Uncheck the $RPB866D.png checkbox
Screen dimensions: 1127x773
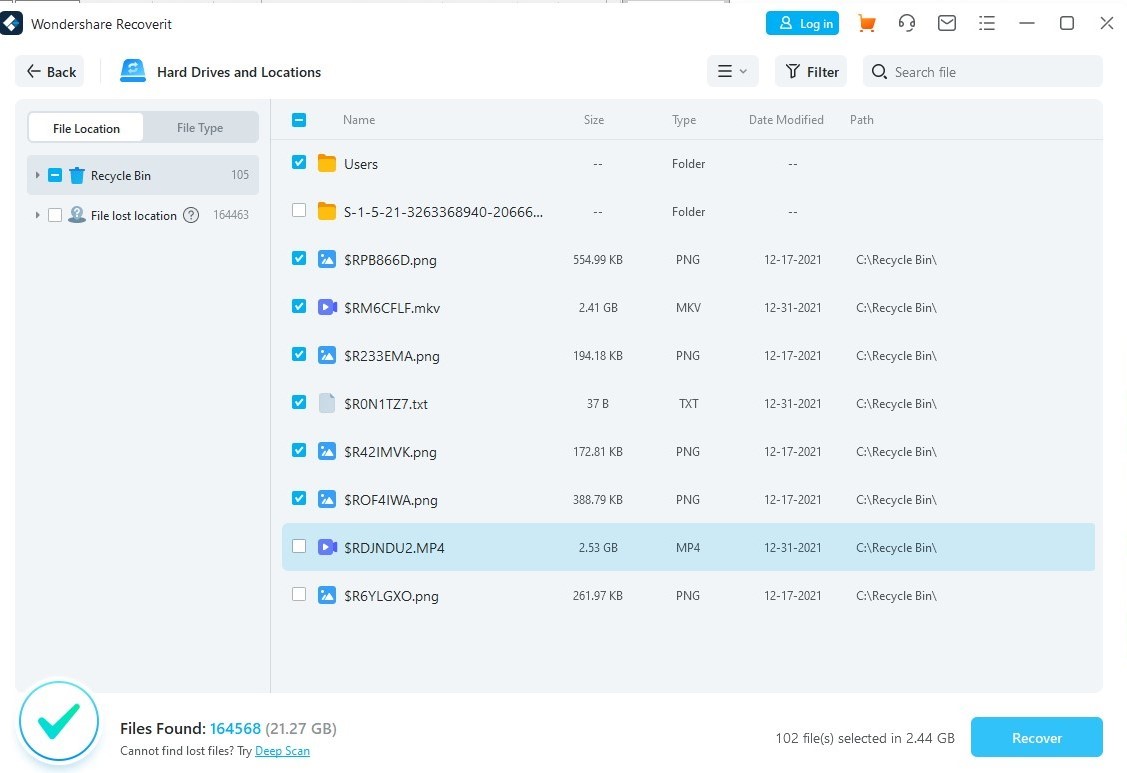299,258
